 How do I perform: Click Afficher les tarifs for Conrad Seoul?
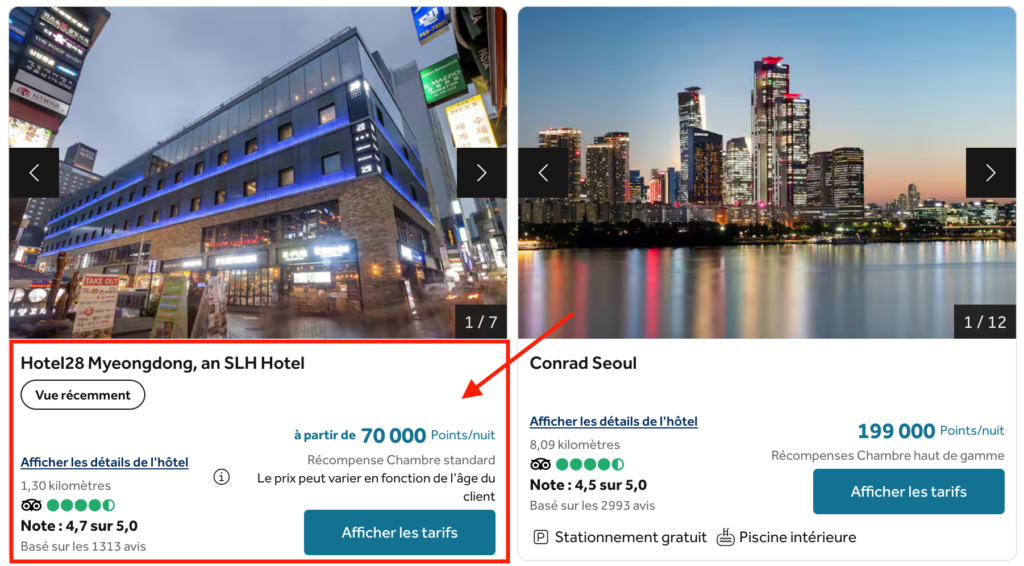coord(908,492)
